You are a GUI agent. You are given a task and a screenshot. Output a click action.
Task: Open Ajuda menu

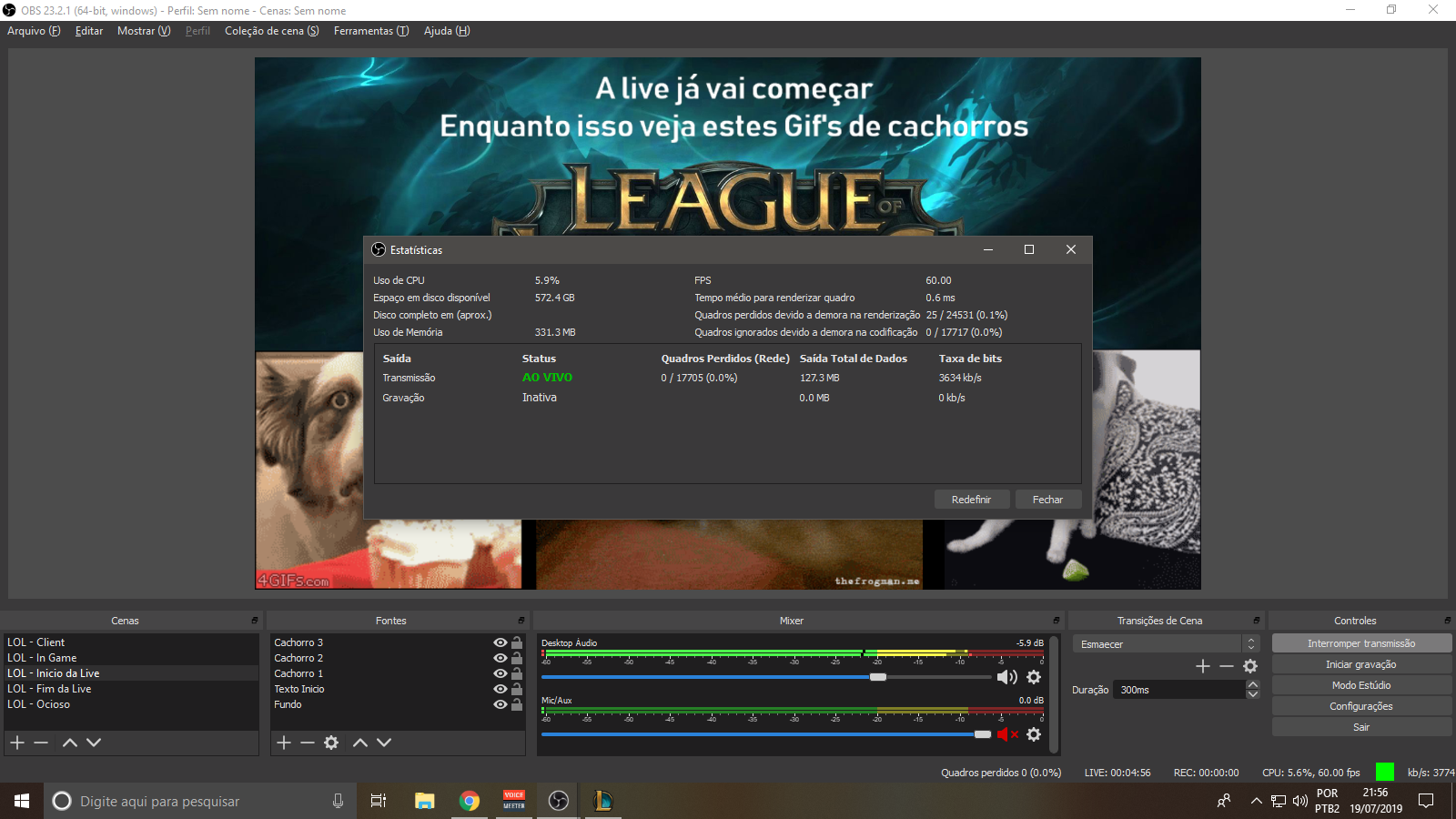[x=447, y=31]
